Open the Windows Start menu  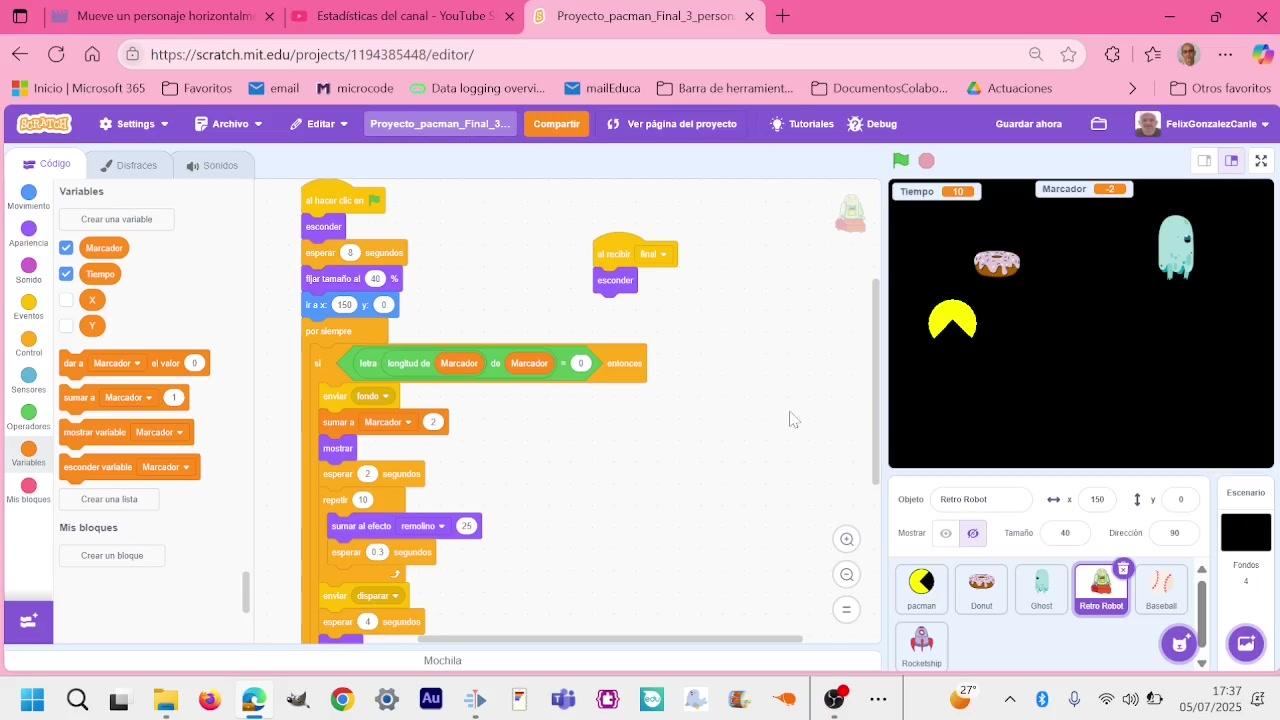pos(32,699)
